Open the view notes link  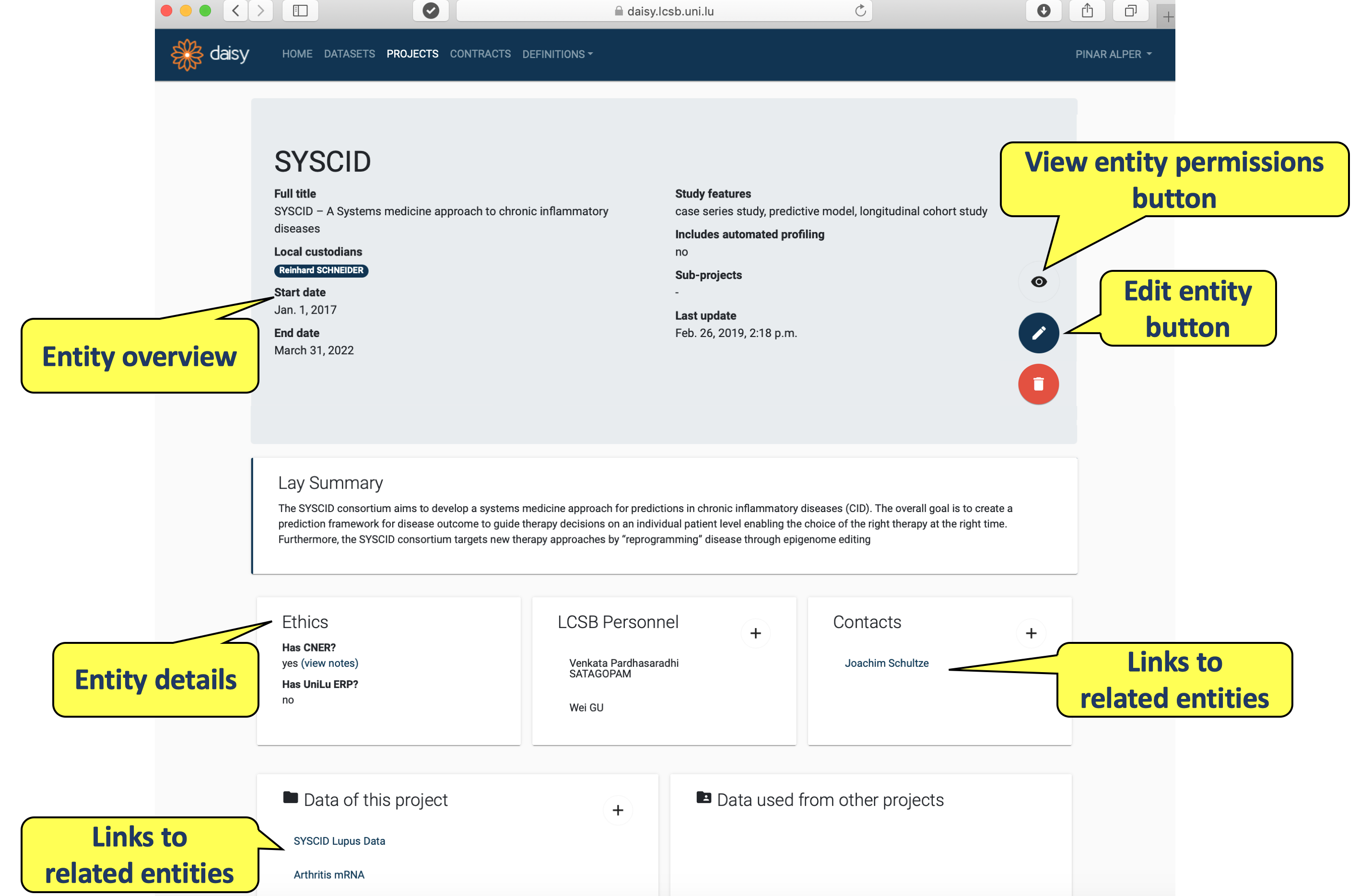pos(330,663)
